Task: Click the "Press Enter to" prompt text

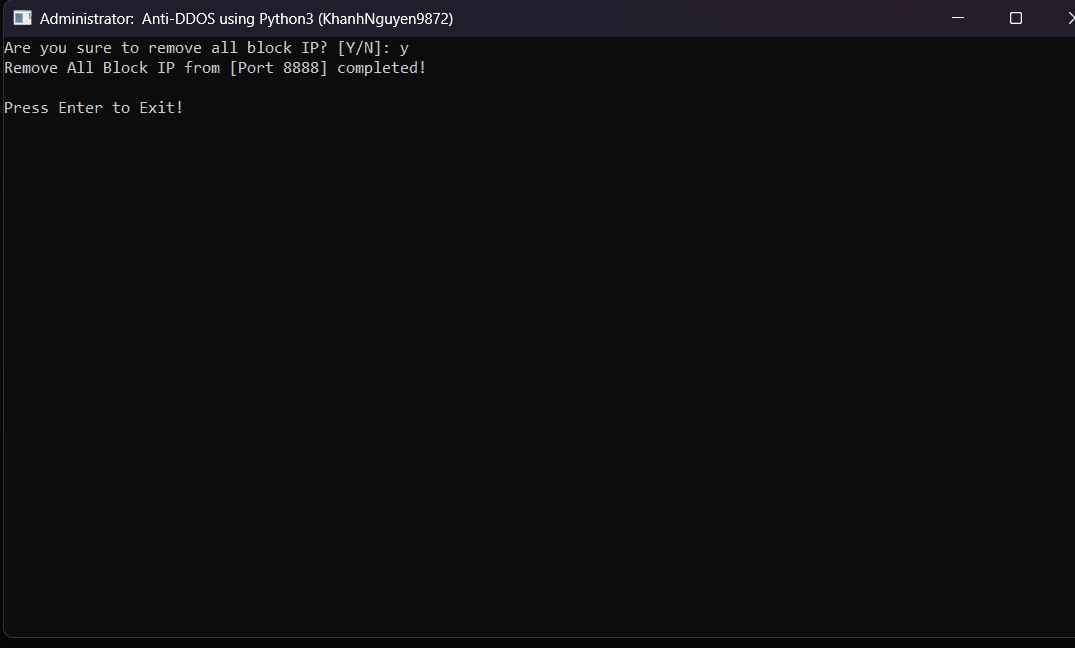Action: [67, 108]
